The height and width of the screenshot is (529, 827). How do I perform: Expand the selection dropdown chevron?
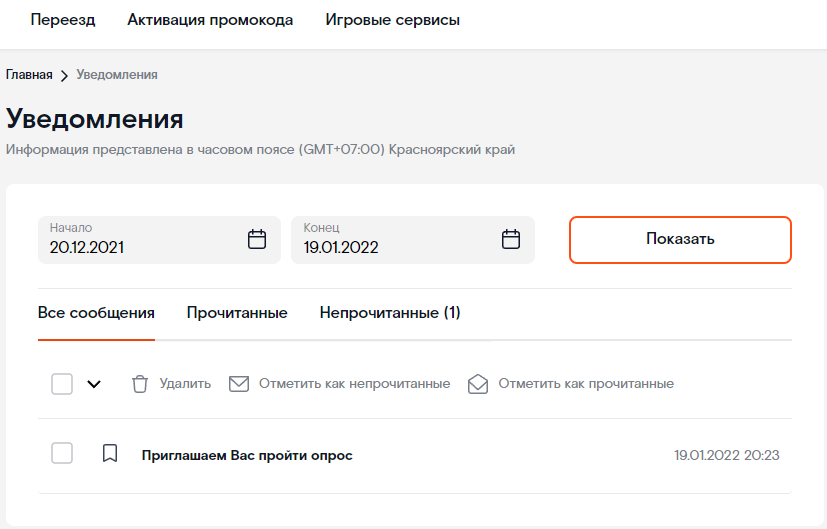94,384
